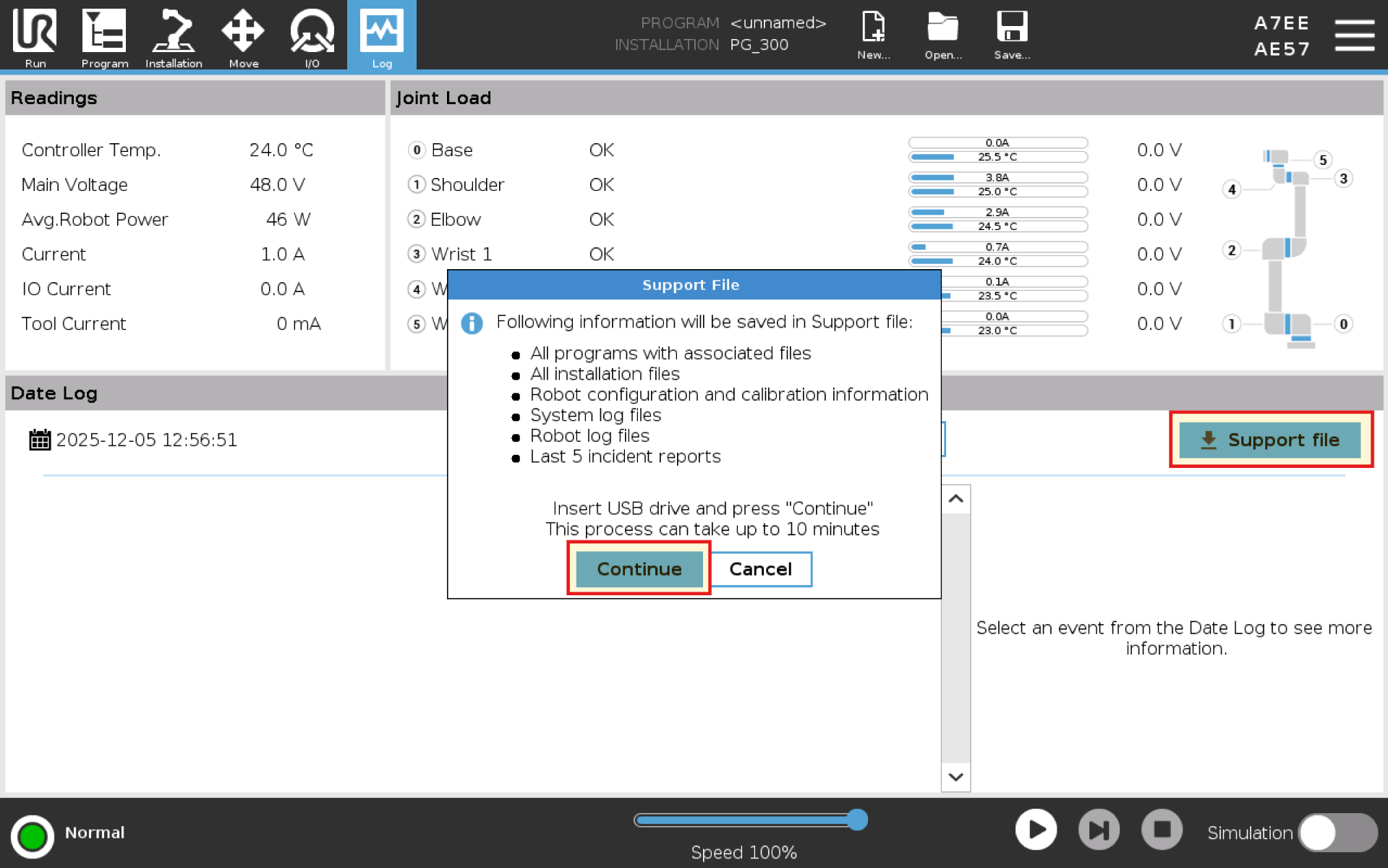This screenshot has height=868, width=1388.
Task: Click the Support file download button
Action: 1270,440
